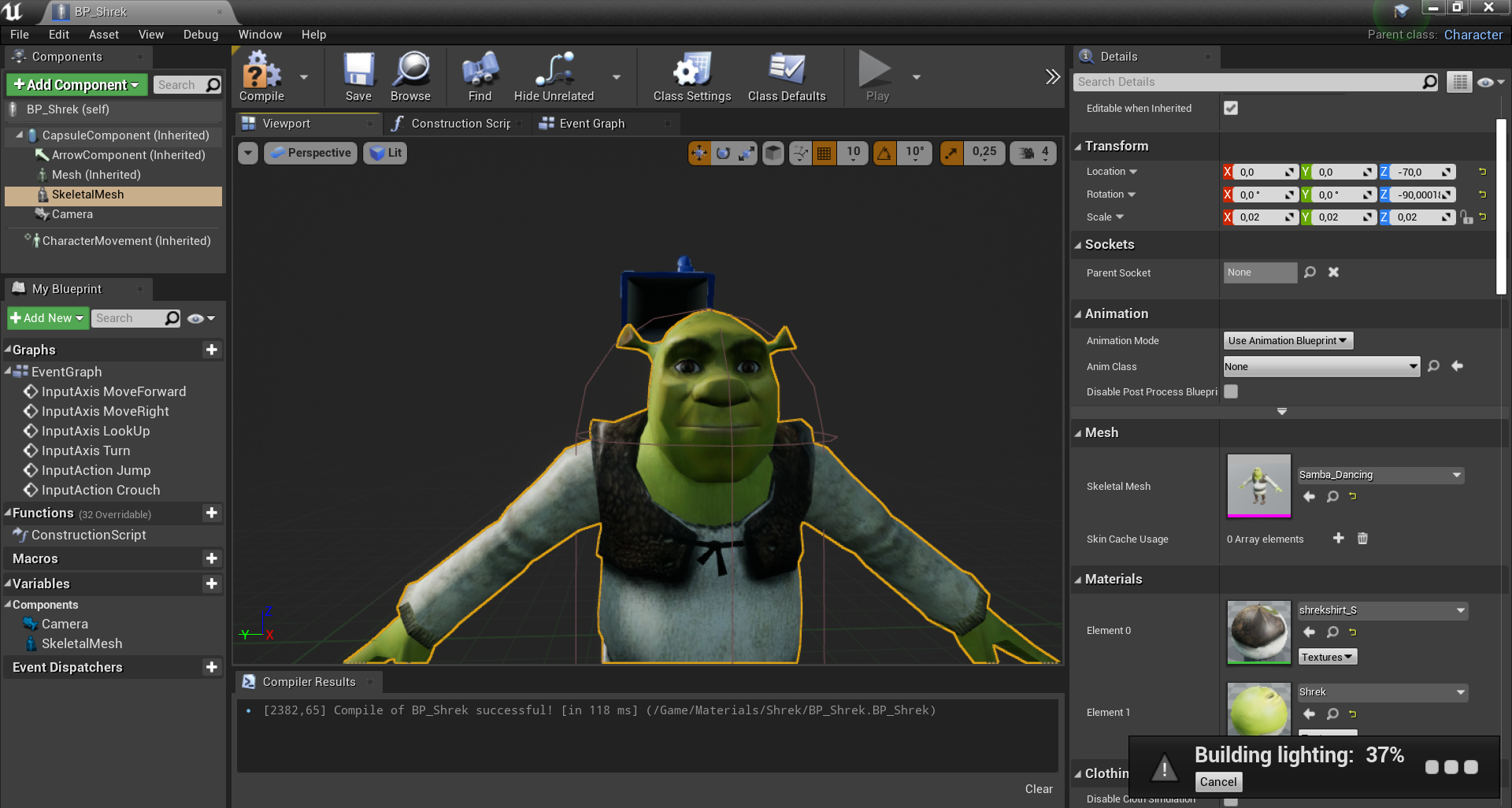Viewport: 1512px width, 808px height.
Task: Switch to Event Graph tab
Action: [591, 124]
